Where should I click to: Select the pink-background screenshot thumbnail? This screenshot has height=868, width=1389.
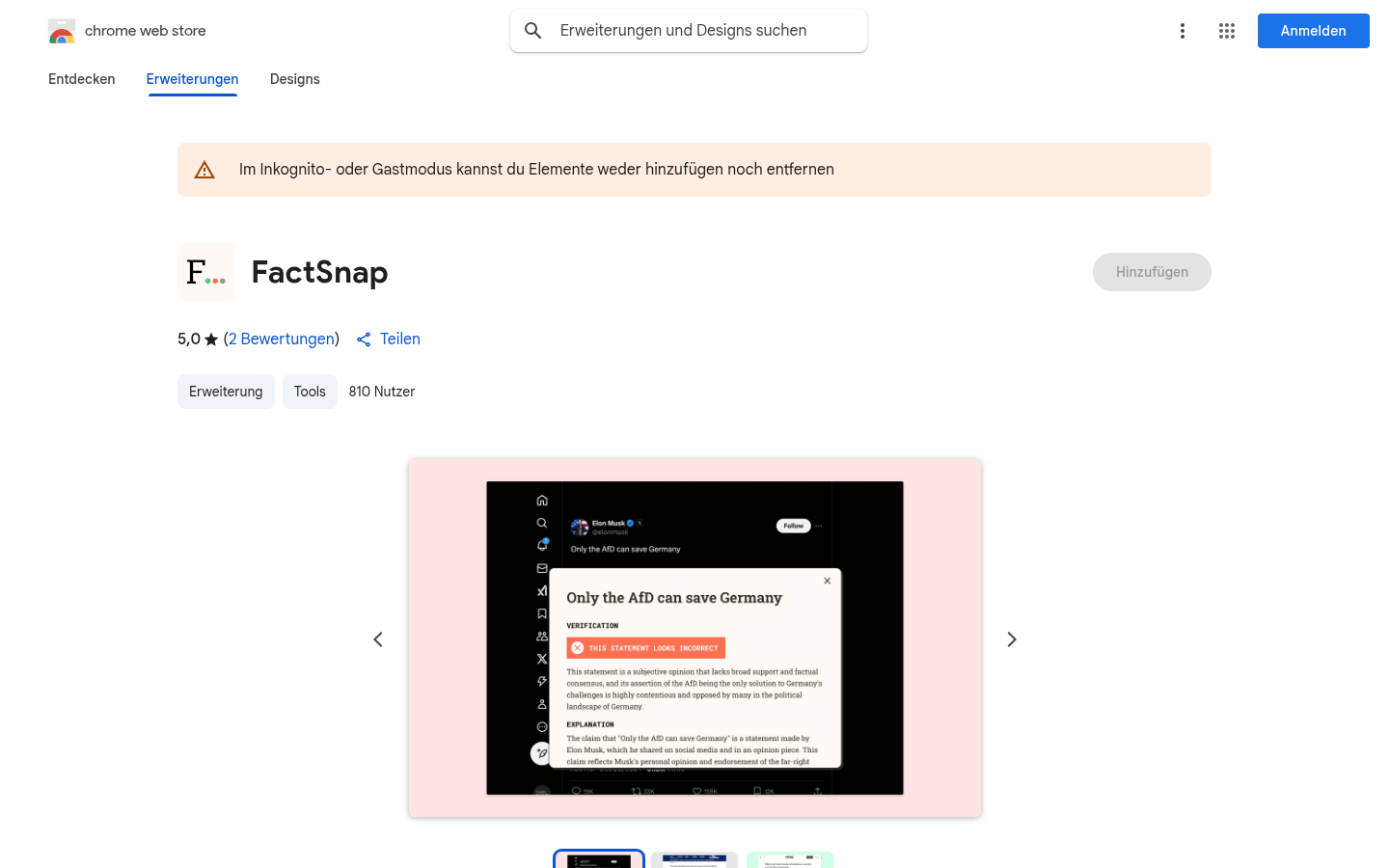pos(599,859)
